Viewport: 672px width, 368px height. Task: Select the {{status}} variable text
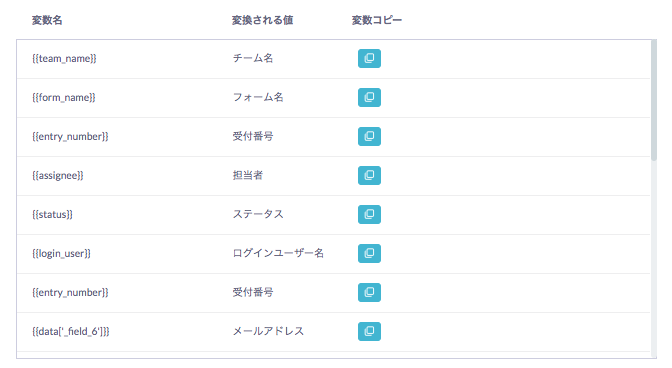click(x=52, y=214)
